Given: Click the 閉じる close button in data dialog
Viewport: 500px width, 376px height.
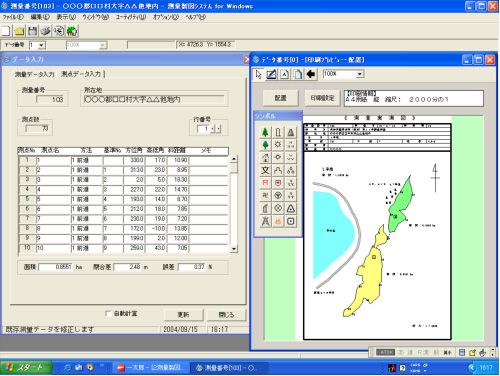Looking at the screenshot, I should pos(226,315).
